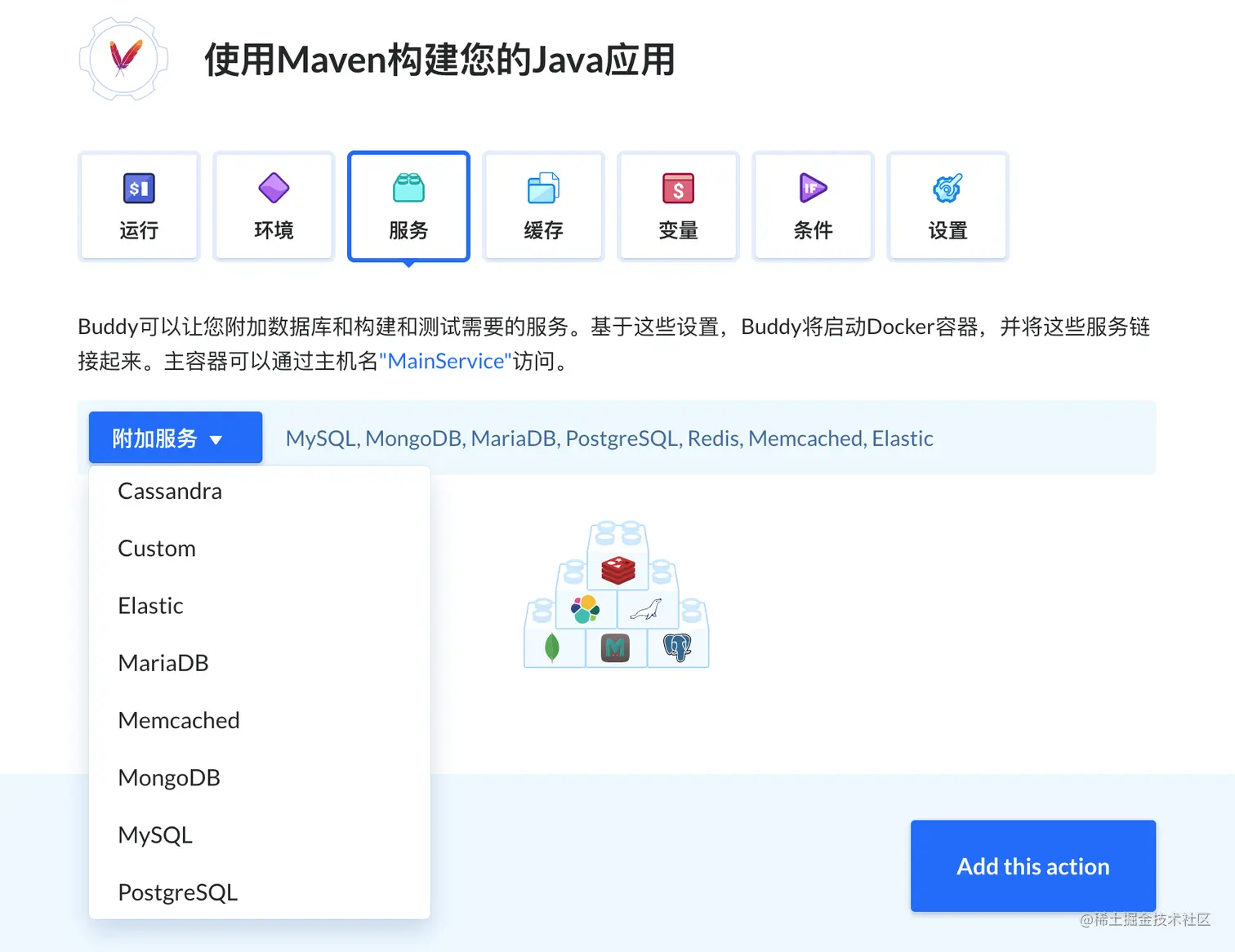The image size is (1235, 952).
Task: Click the MySQL, MongoDB, MariaDB services hint text
Action: (609, 438)
